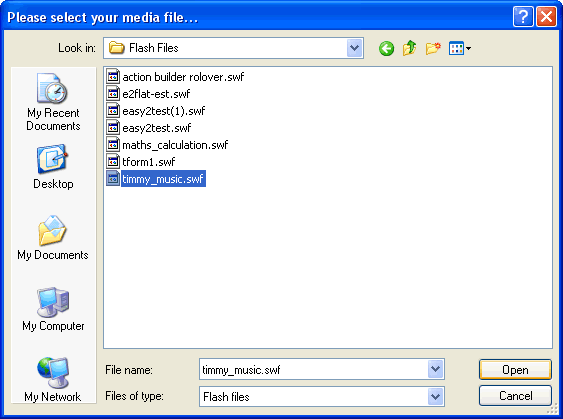Go back using the green arrow icon
563x419 pixels.
386,48
